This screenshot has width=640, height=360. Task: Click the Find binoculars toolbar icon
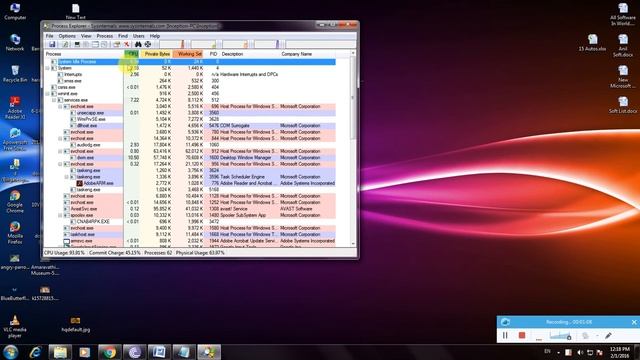(138, 44)
